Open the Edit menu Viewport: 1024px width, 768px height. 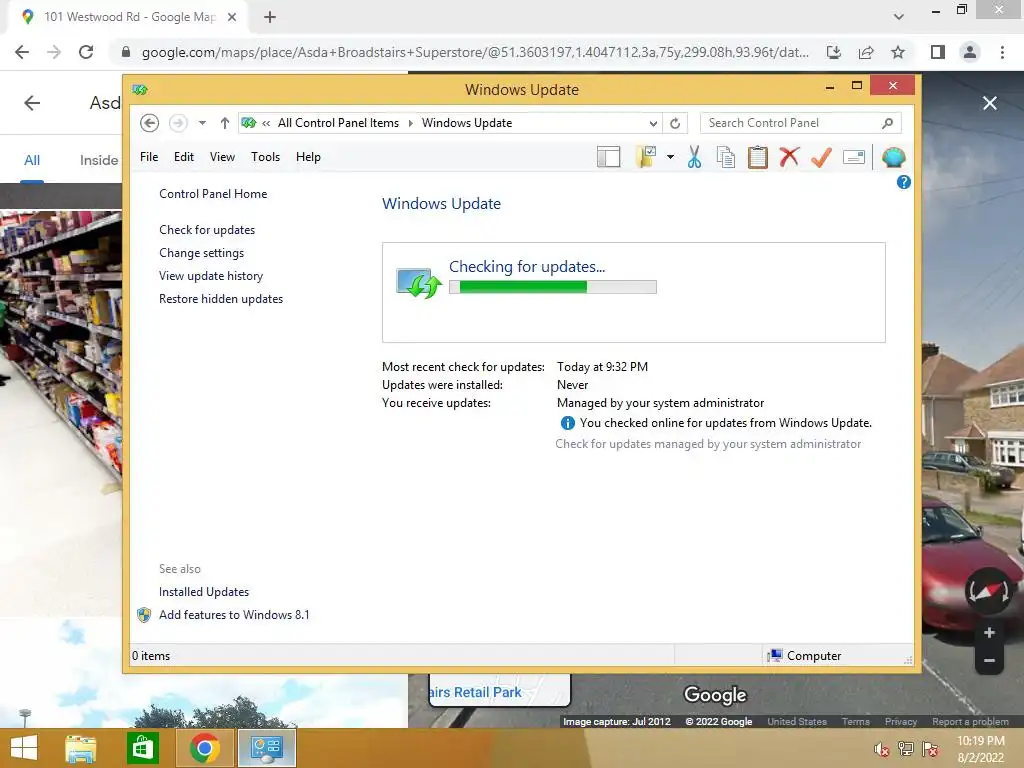184,157
